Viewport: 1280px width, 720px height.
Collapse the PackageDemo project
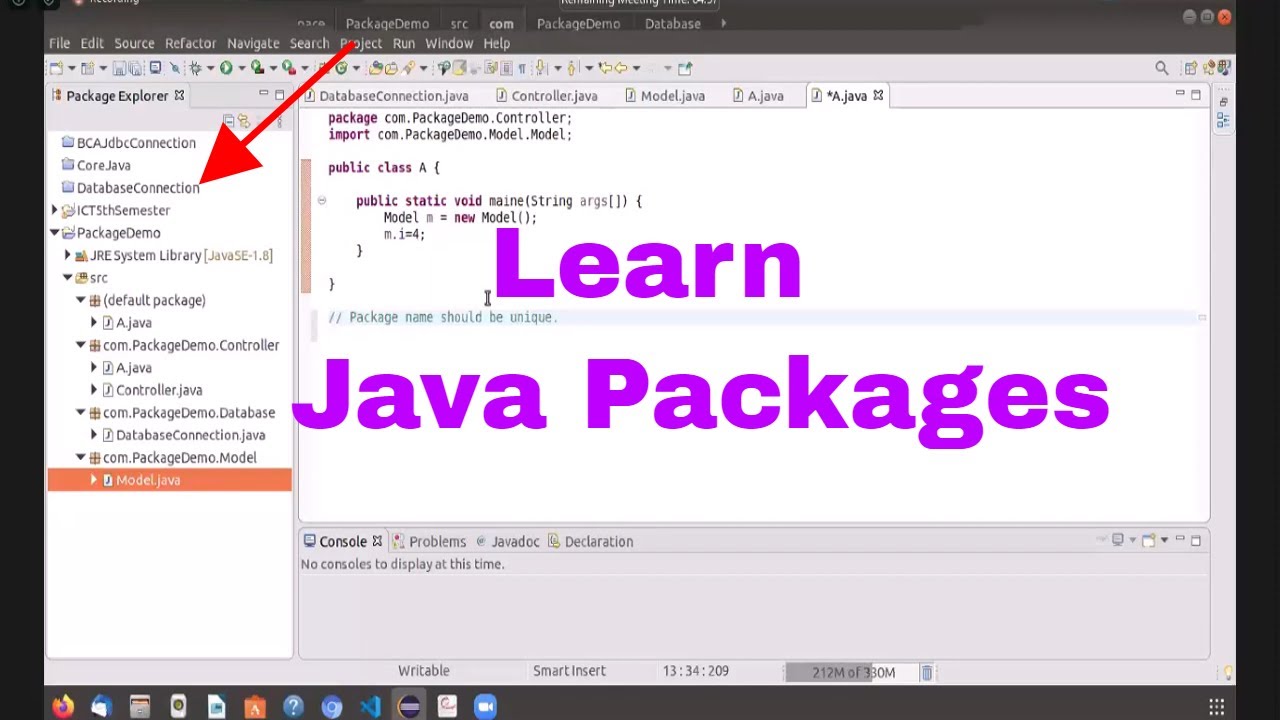(x=55, y=233)
